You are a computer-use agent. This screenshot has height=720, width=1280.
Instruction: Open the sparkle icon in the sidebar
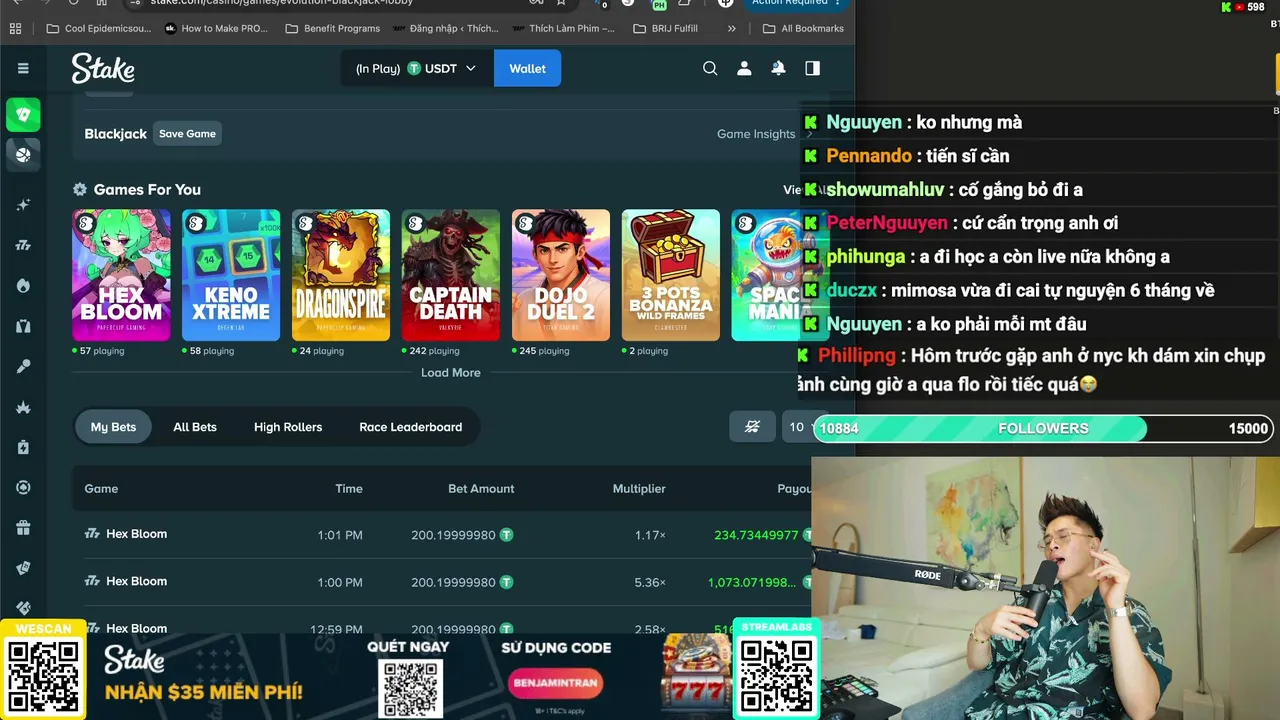pyautogui.click(x=23, y=205)
